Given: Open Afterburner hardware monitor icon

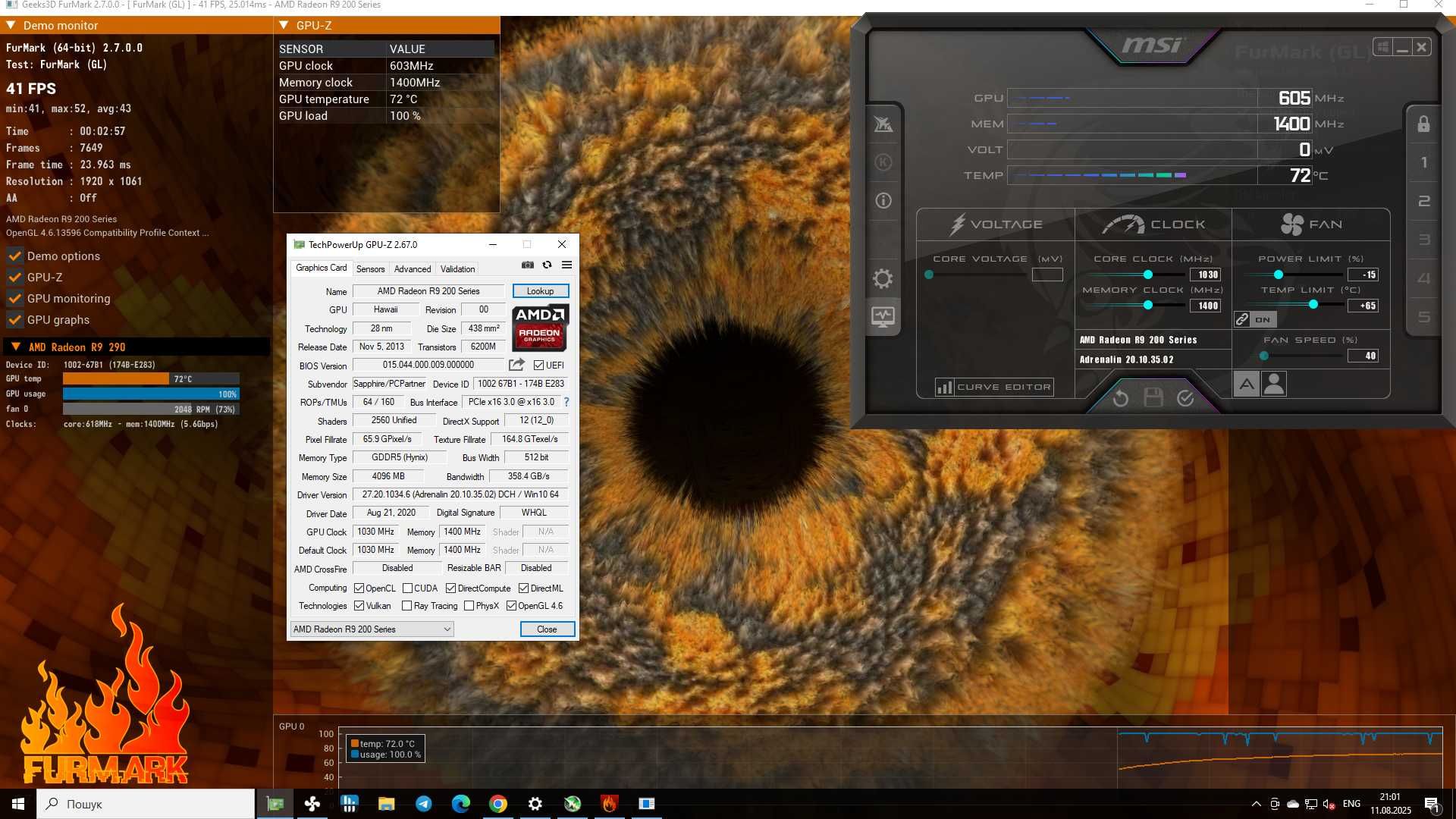Looking at the screenshot, I should click(883, 316).
